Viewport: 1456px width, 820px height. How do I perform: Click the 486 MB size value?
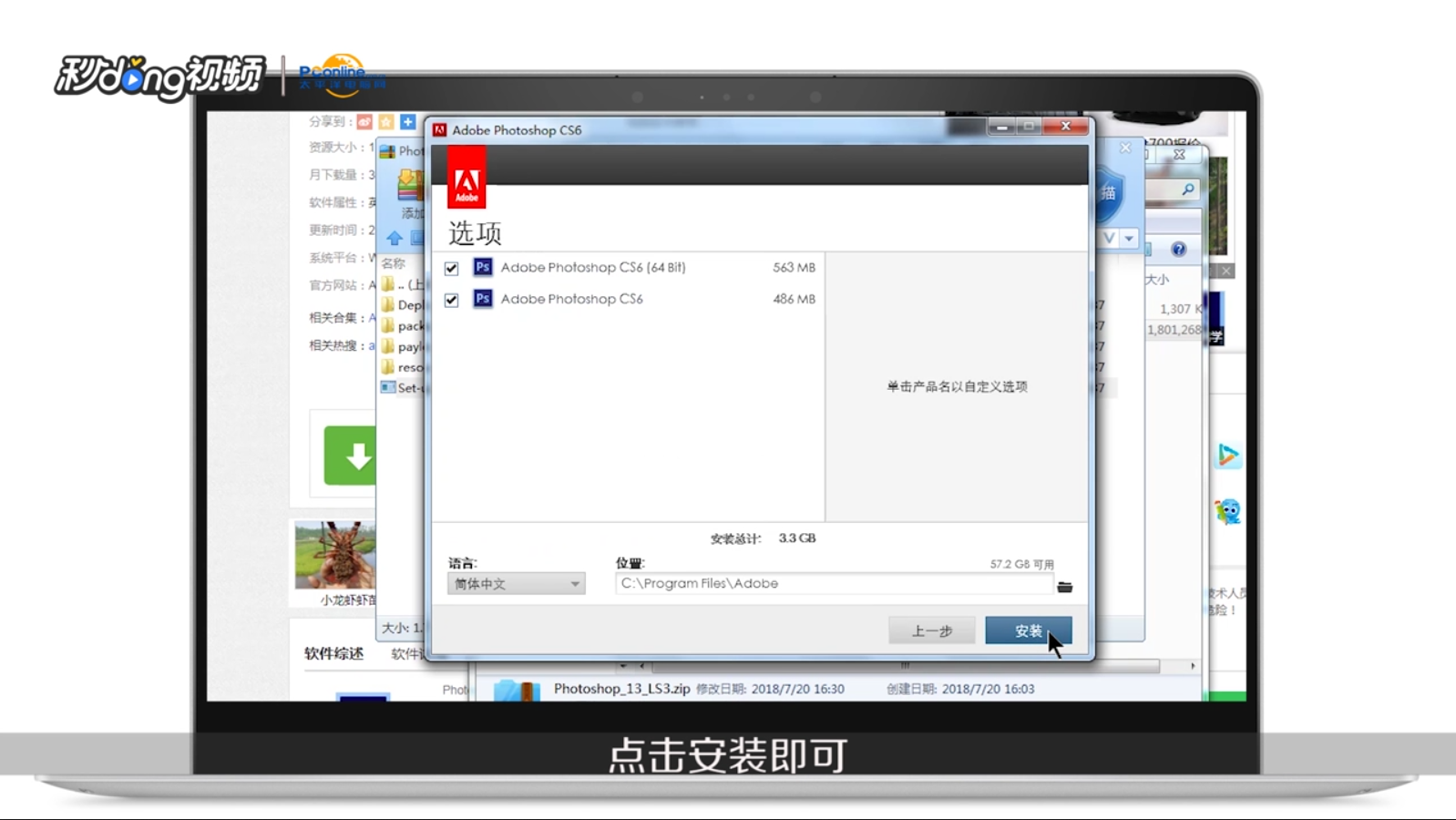pos(794,299)
